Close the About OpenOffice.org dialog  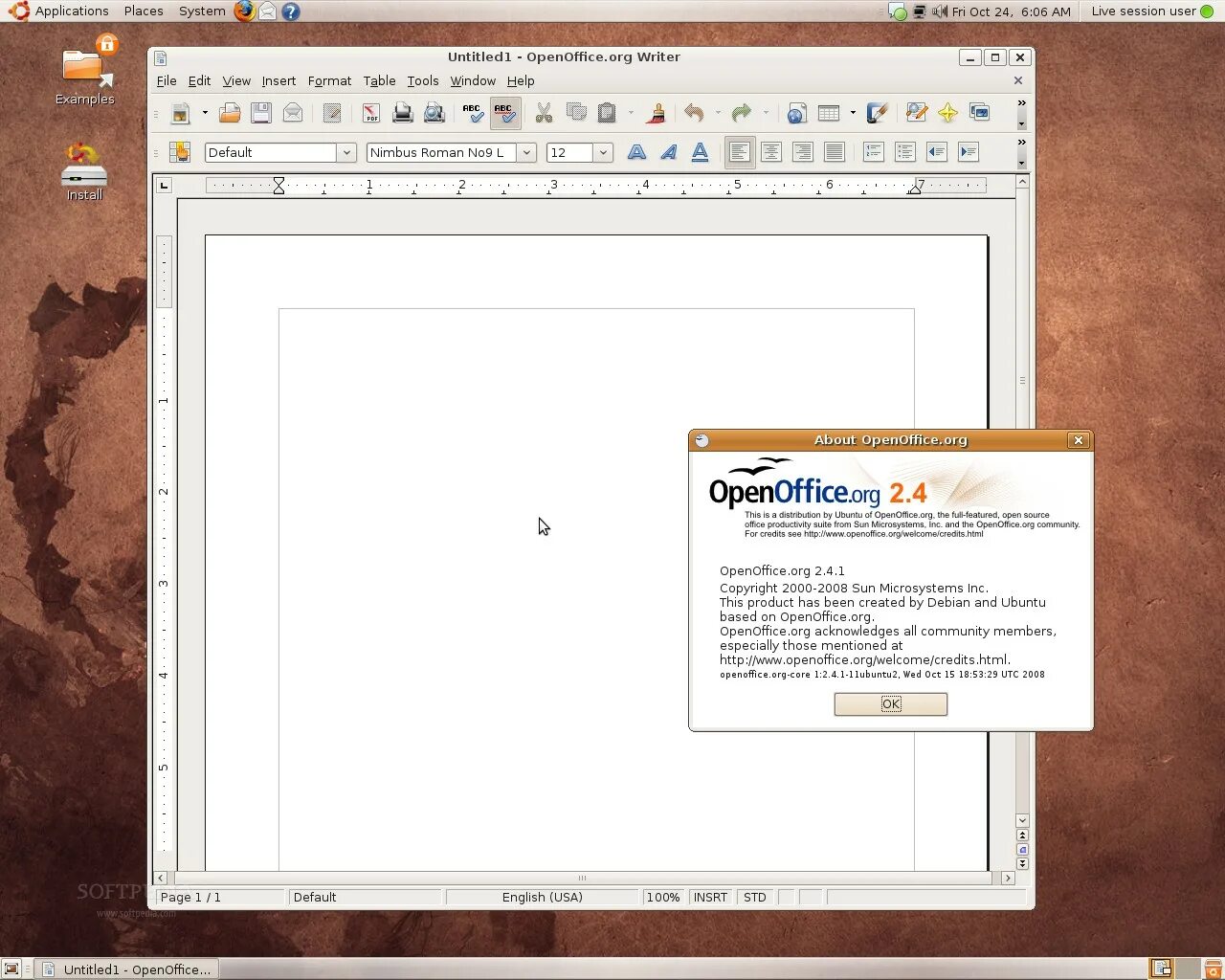point(1079,440)
